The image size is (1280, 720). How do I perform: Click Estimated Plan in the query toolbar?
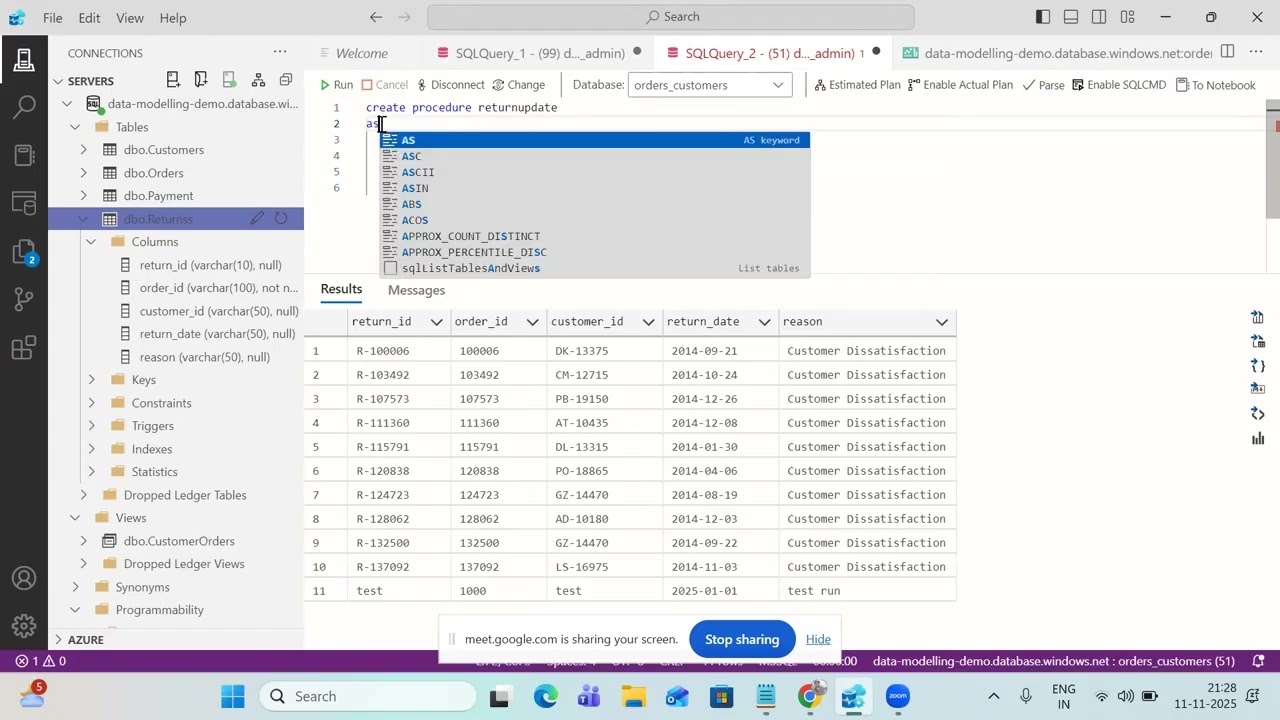pos(857,85)
